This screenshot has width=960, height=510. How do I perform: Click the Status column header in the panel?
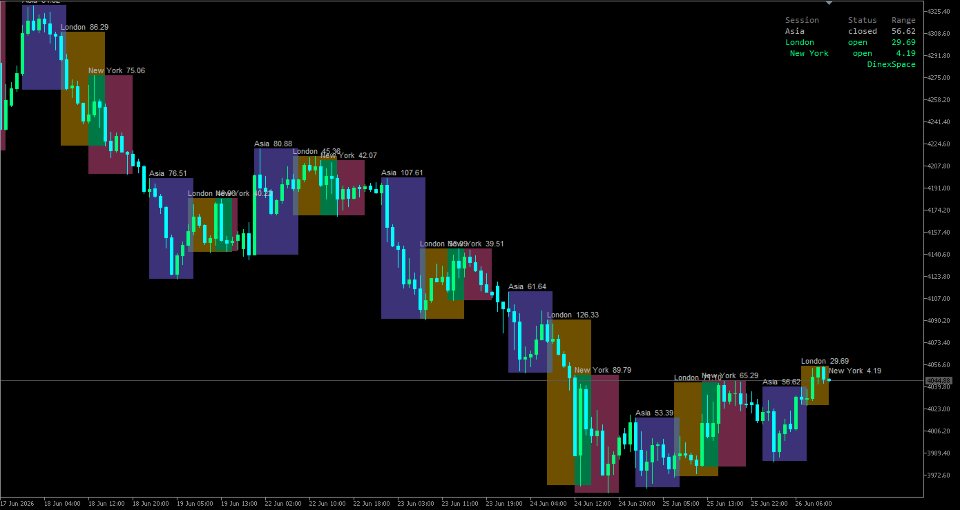[x=862, y=20]
